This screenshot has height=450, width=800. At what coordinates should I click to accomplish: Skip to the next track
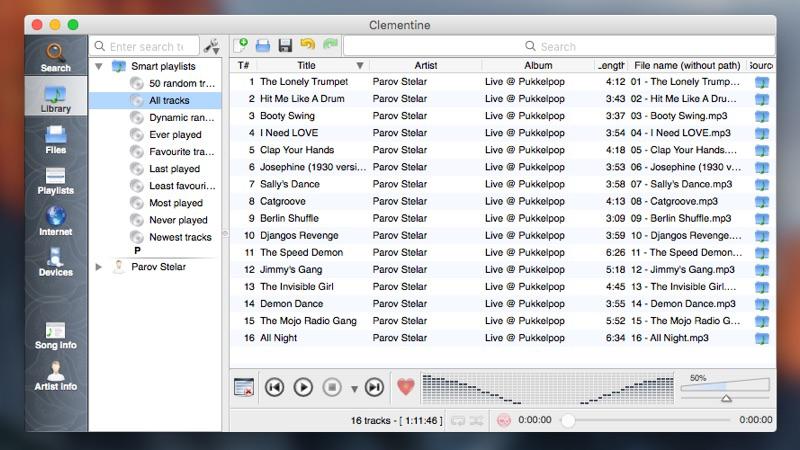374,387
